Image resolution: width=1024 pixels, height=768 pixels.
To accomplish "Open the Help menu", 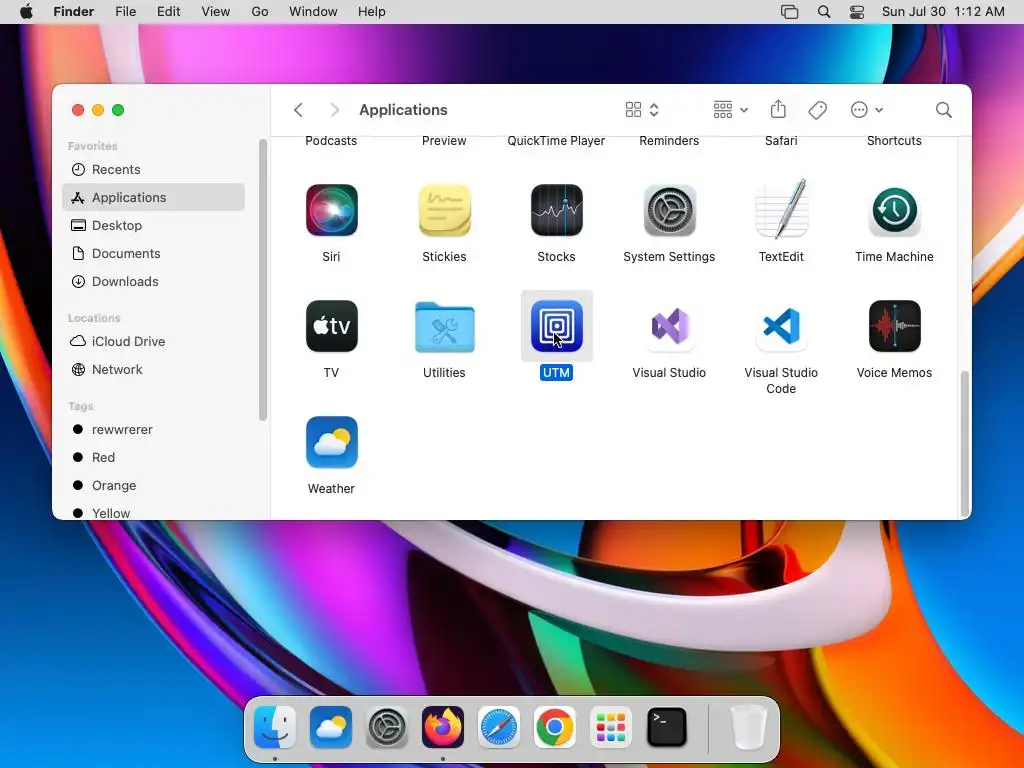I will pos(372,12).
